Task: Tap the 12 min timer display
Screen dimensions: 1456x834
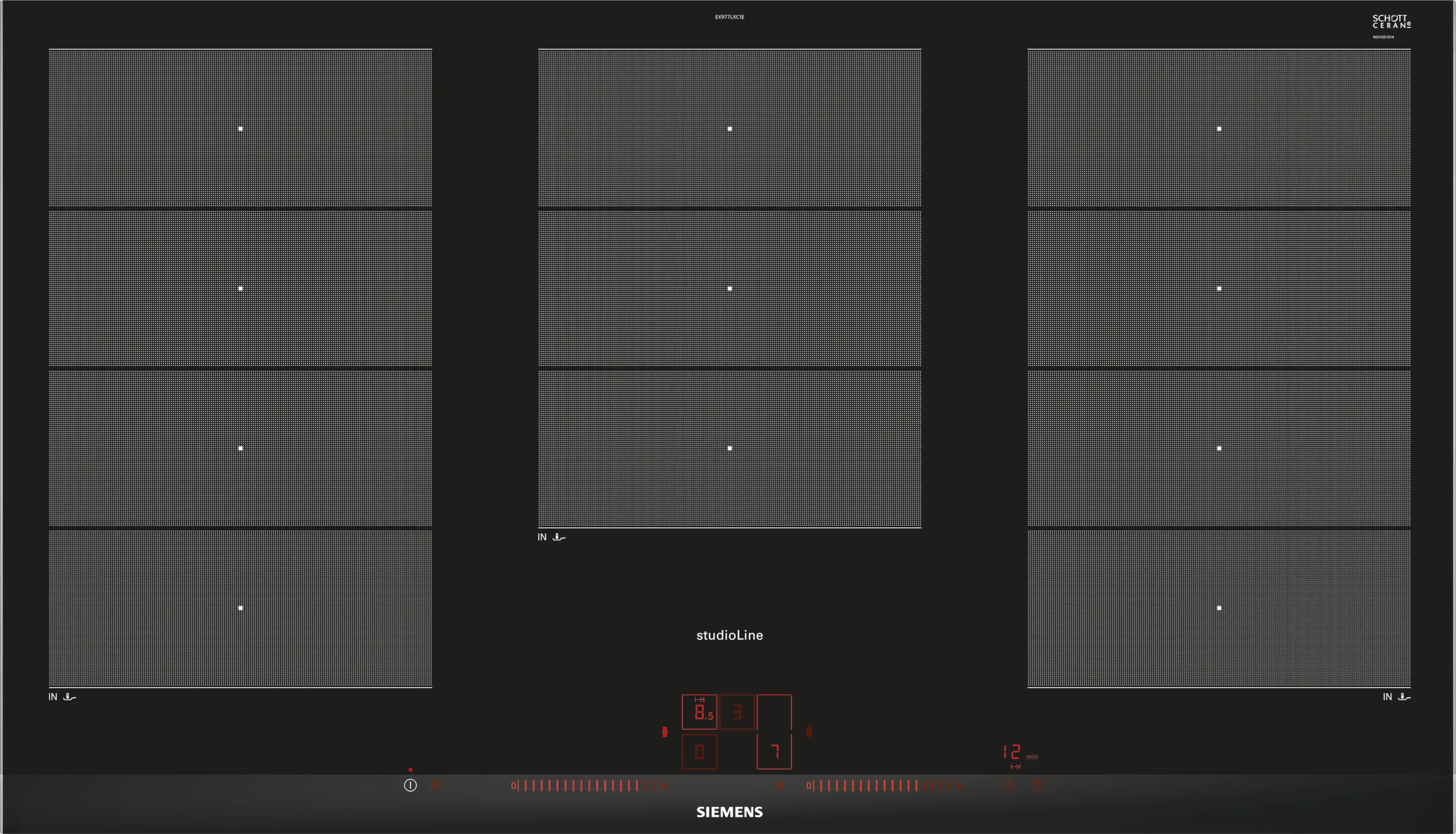Action: click(1013, 752)
